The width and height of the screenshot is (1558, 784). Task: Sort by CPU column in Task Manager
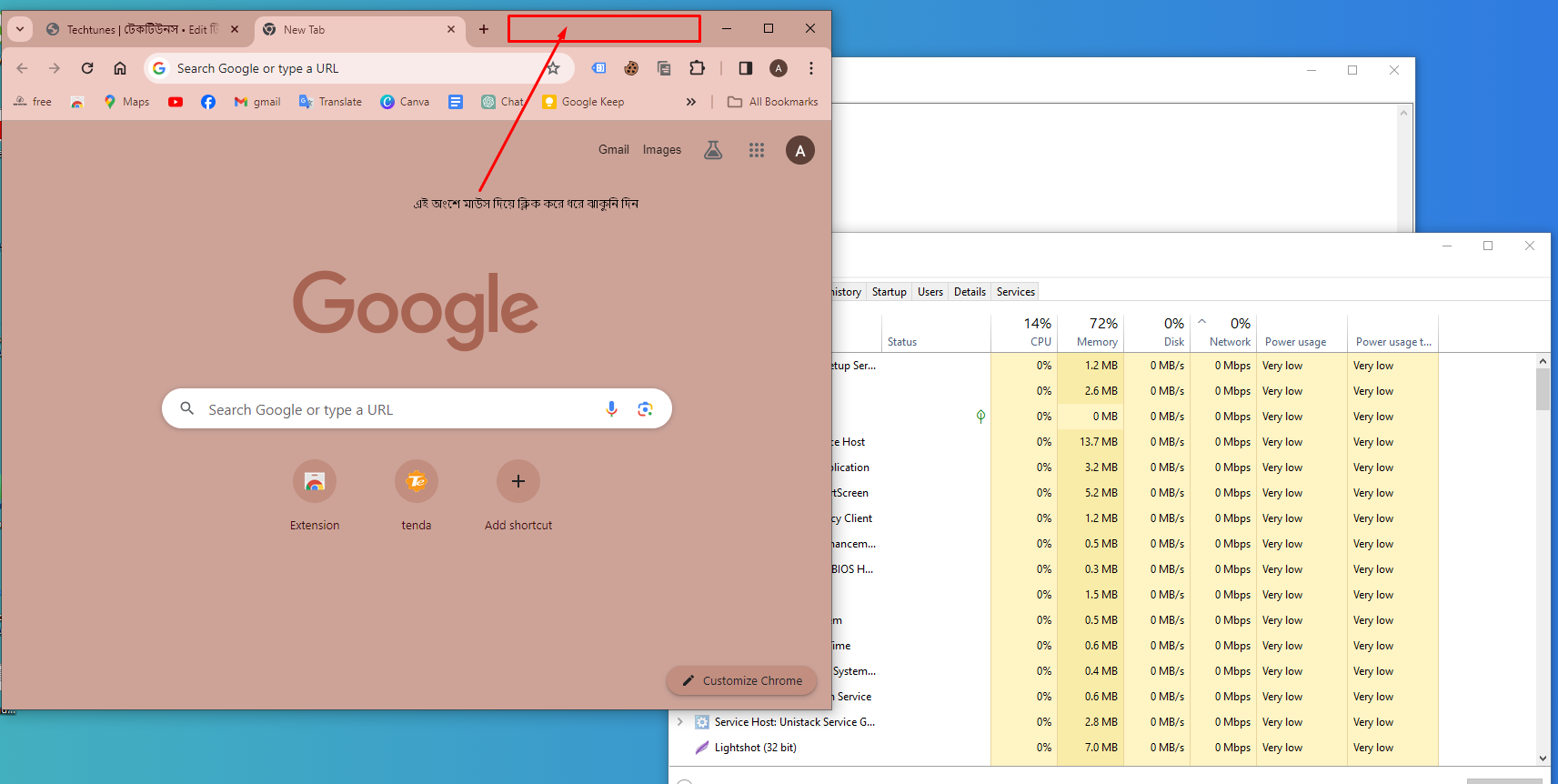[x=1024, y=332]
